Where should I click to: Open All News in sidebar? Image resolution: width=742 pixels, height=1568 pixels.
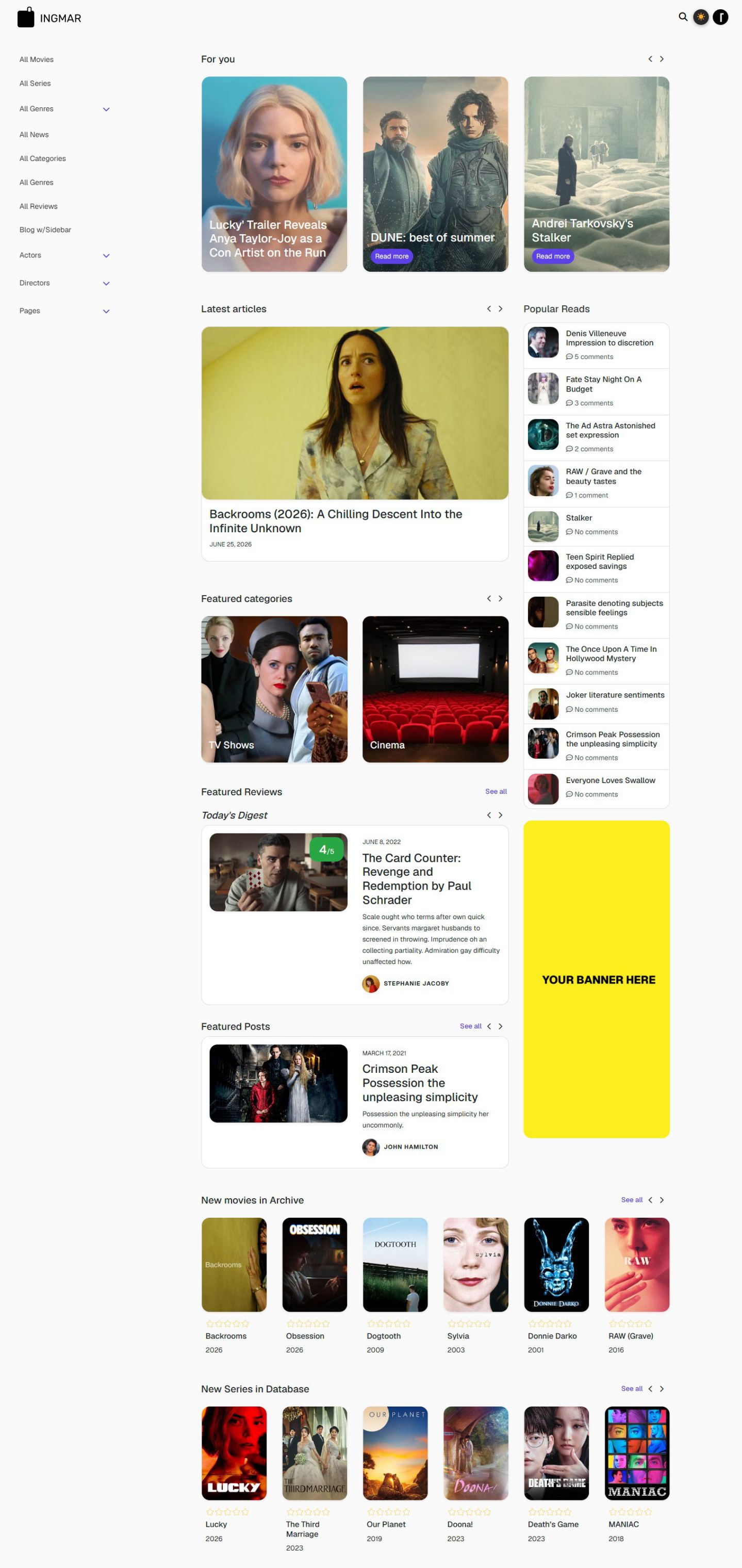(x=34, y=135)
